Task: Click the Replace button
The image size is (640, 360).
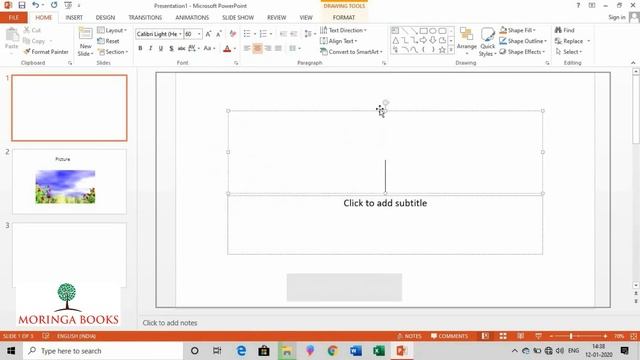Action: [x=569, y=41]
